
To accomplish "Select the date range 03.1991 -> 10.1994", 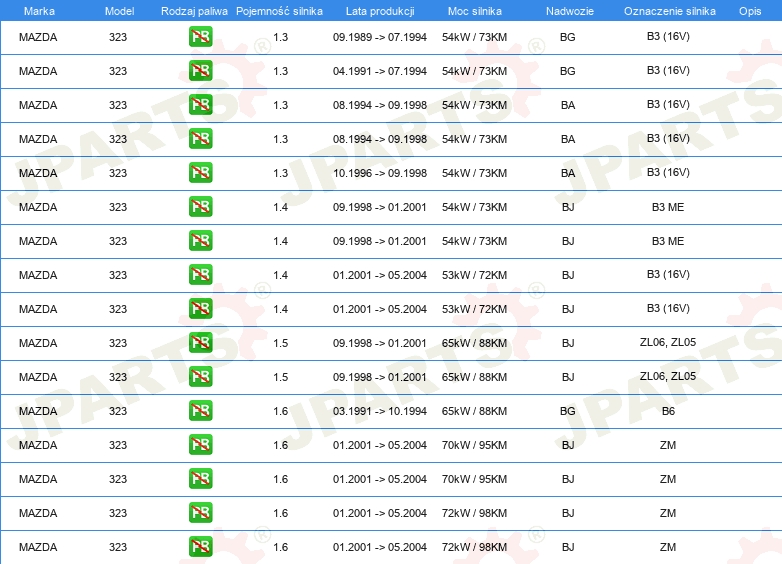I will (380, 411).
